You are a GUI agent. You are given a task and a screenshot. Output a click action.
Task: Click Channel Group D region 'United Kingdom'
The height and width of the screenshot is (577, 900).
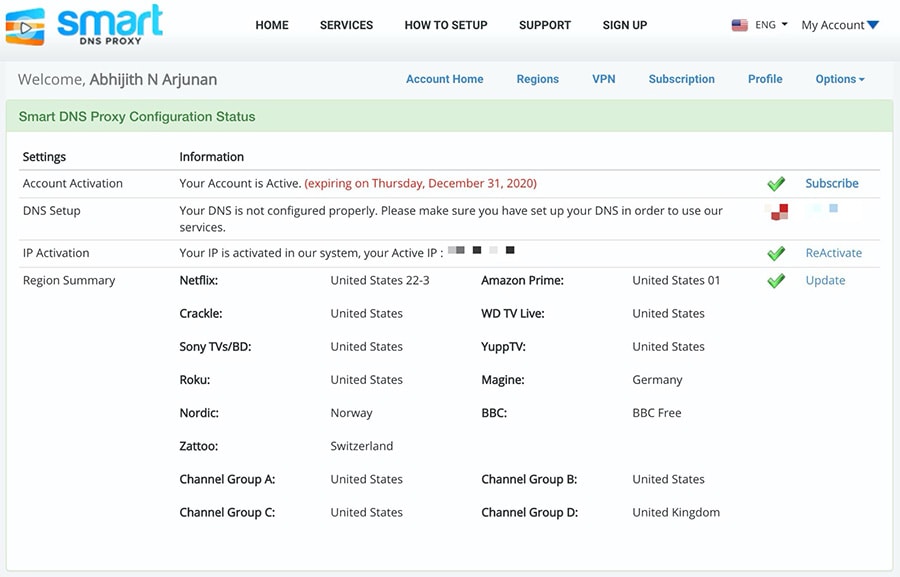click(676, 513)
